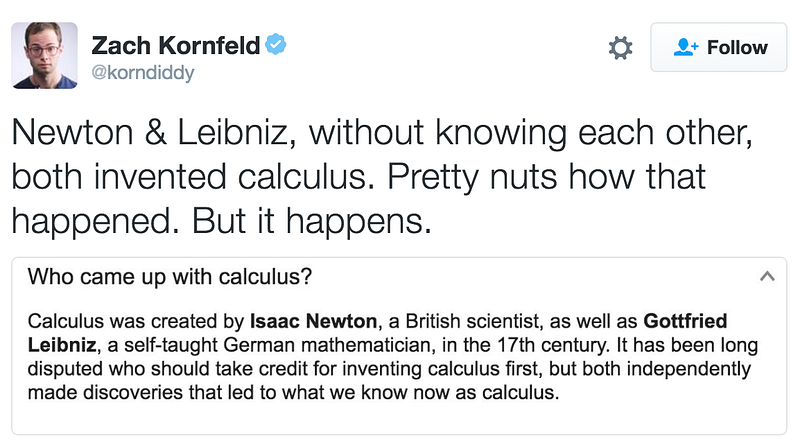The width and height of the screenshot is (800, 448).
Task: Open the gear settings icon
Action: point(620,48)
